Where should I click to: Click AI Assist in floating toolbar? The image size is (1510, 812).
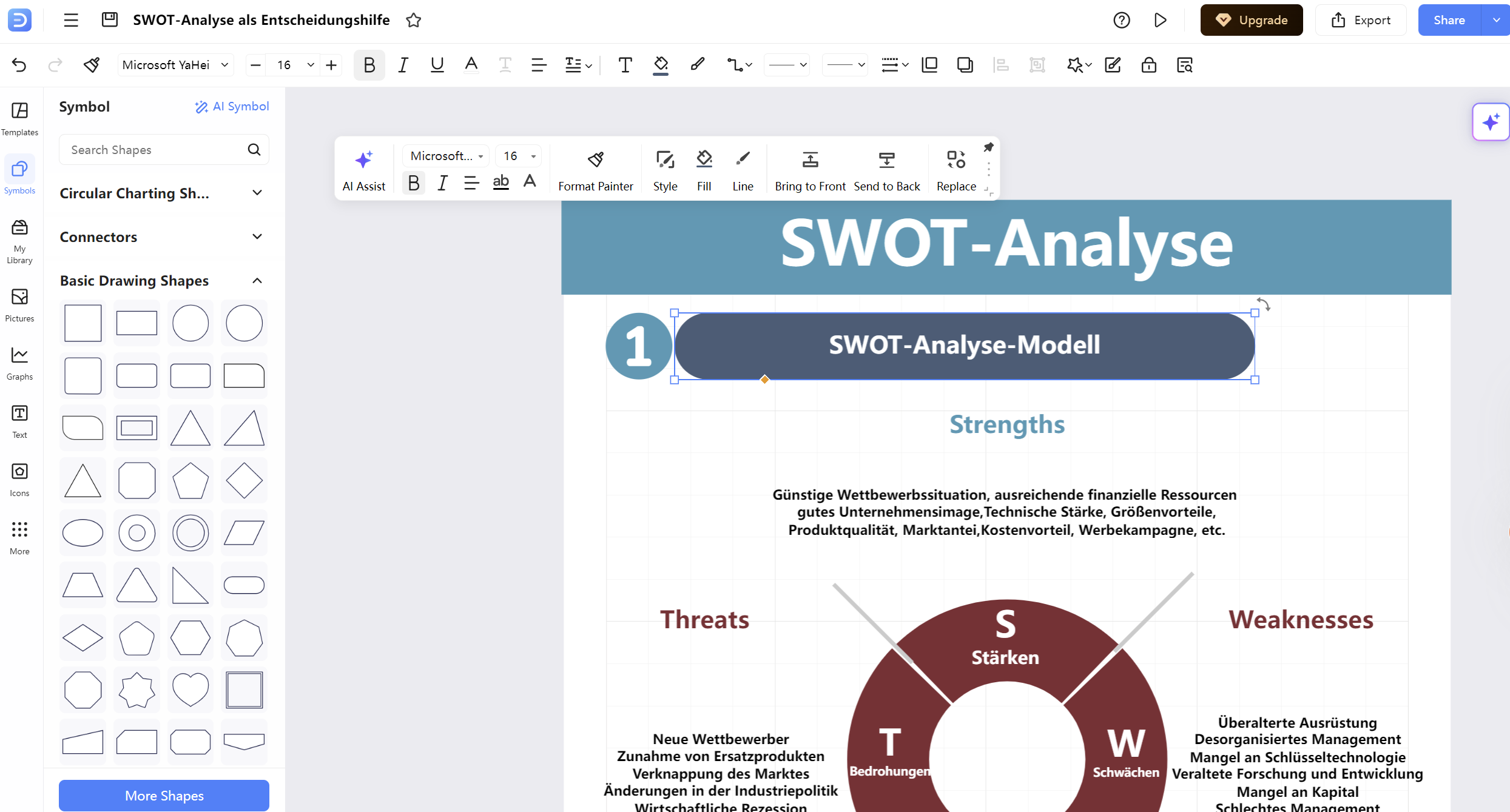[363, 170]
